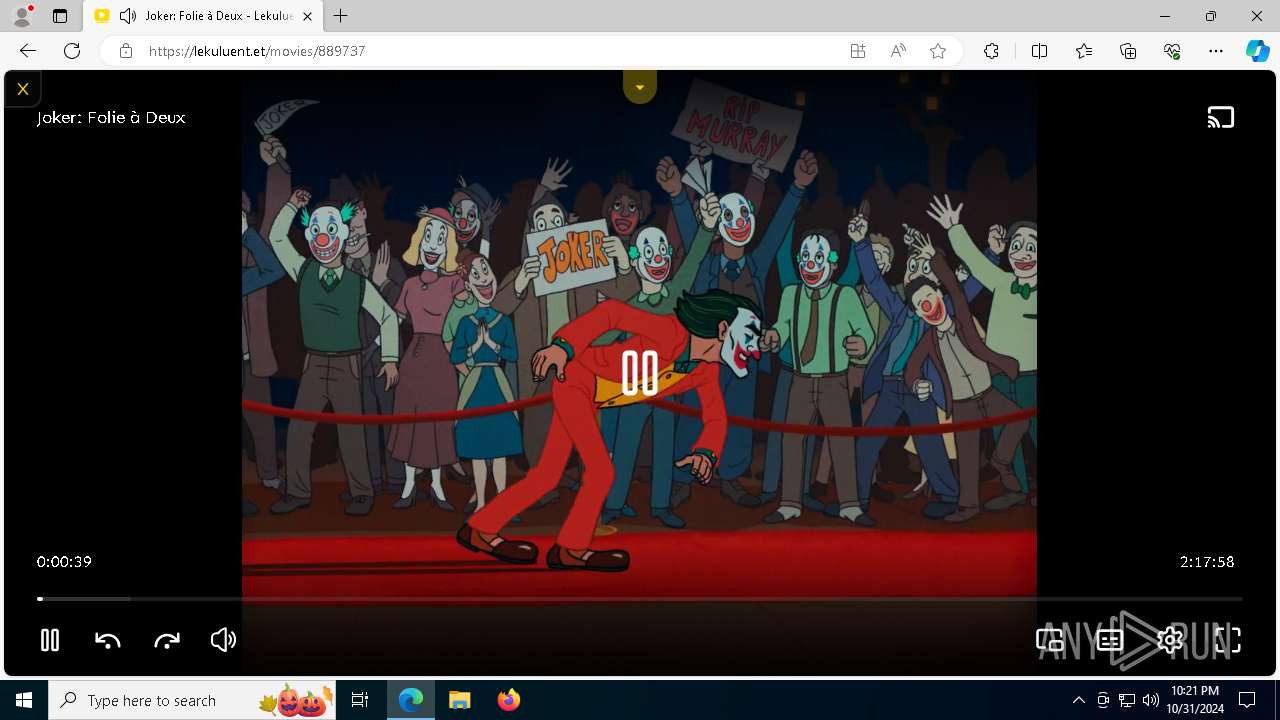1280x720 pixels.
Task: Open the Favorites list
Action: 1084,51
